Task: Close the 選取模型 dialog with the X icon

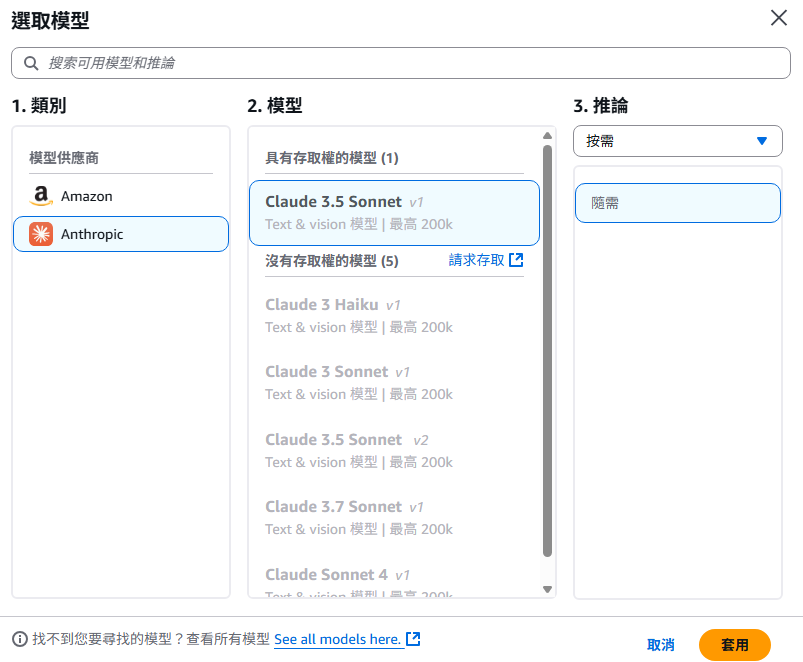Action: (x=778, y=18)
